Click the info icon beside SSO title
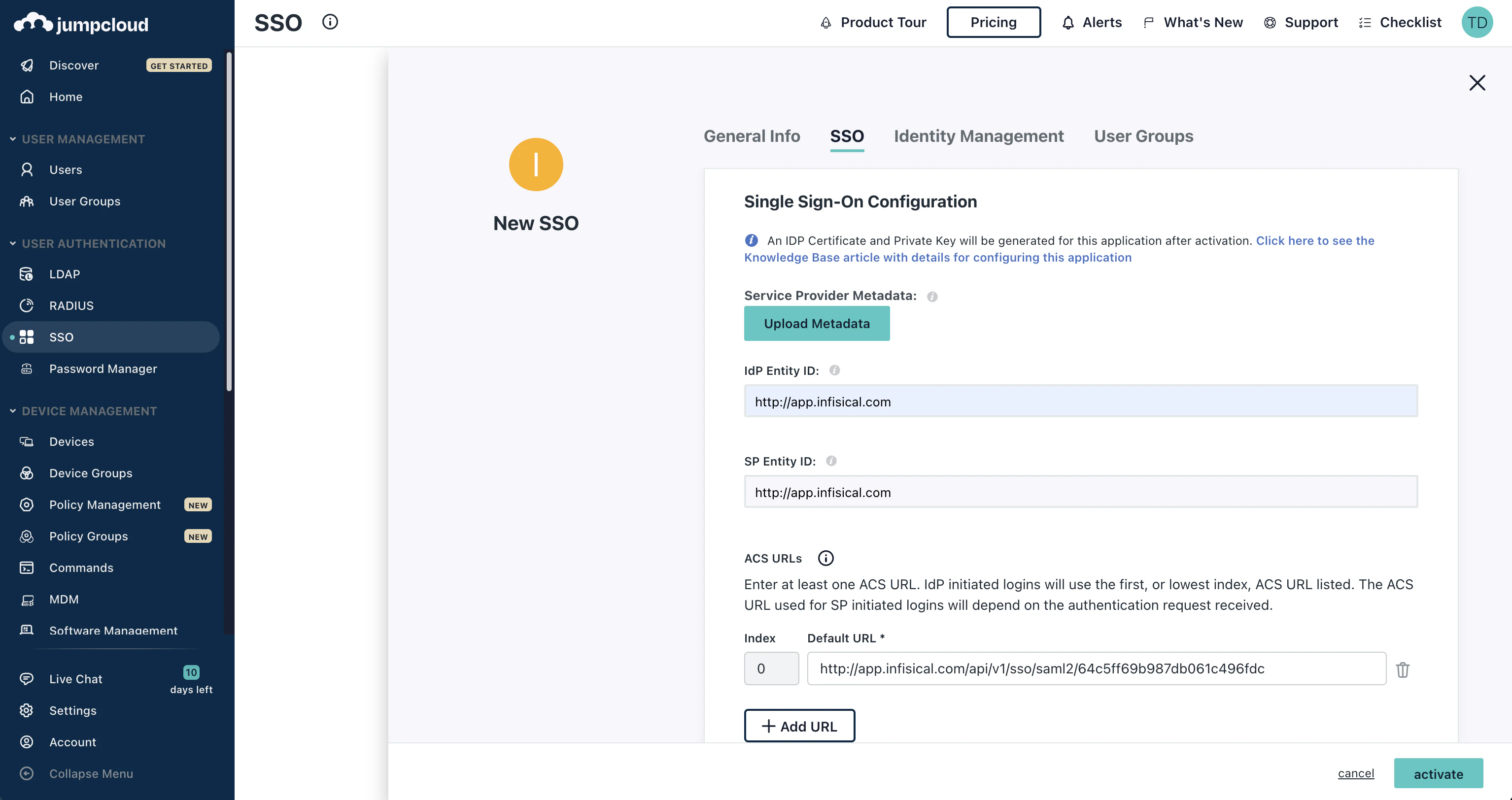This screenshot has height=800, width=1512. (x=330, y=22)
